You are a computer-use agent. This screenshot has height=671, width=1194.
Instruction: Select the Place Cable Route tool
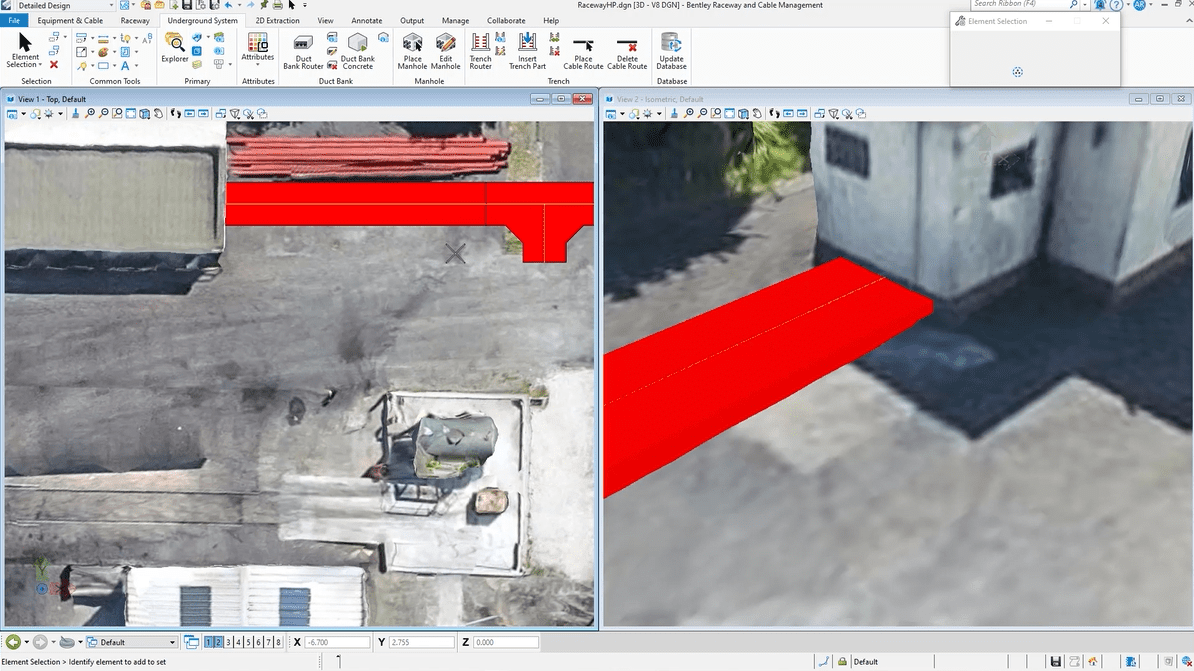(x=583, y=50)
